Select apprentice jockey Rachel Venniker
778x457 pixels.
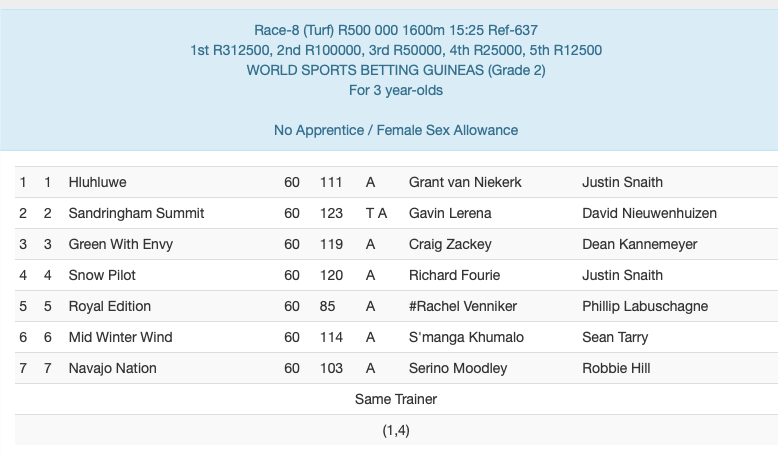[464, 306]
